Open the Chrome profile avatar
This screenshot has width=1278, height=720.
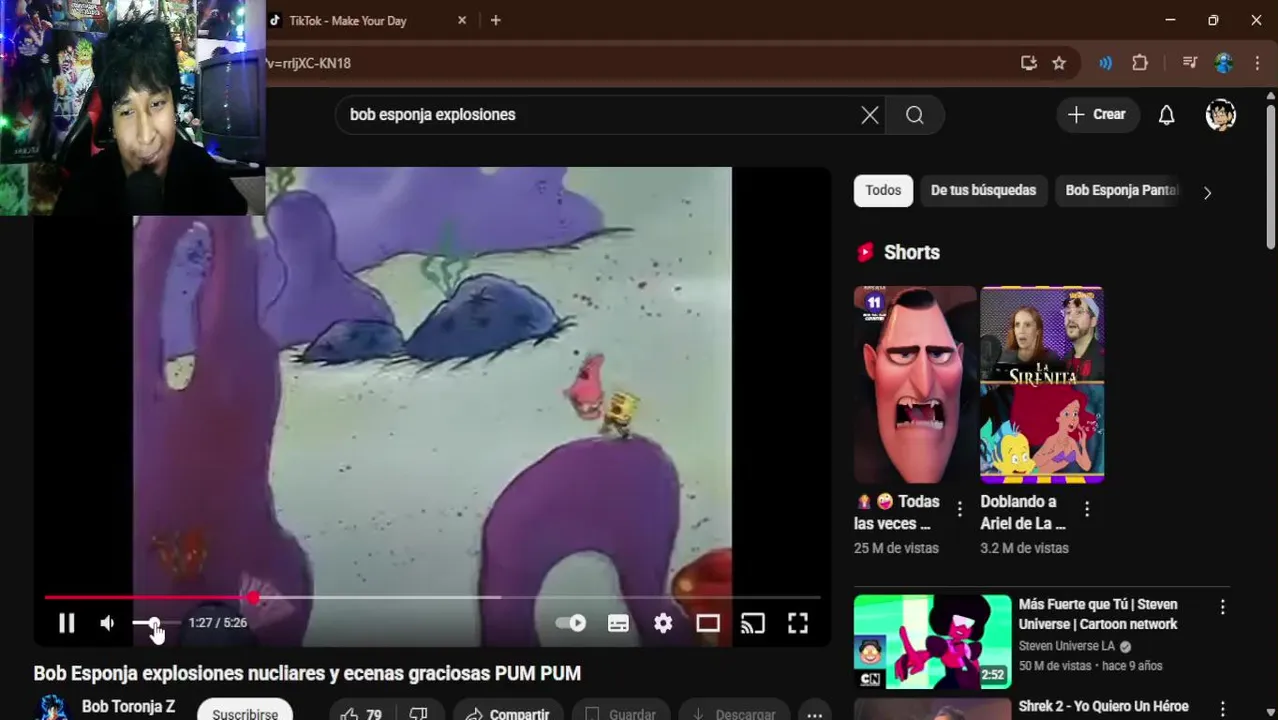pos(1224,63)
